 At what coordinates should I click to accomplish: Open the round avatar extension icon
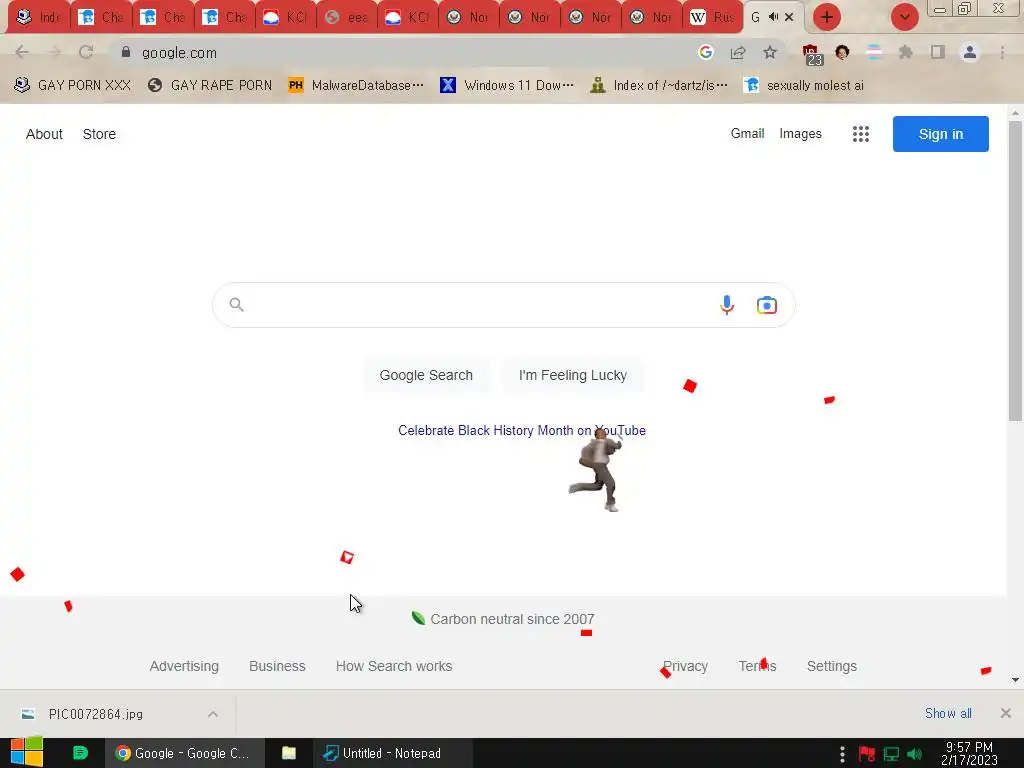click(842, 52)
